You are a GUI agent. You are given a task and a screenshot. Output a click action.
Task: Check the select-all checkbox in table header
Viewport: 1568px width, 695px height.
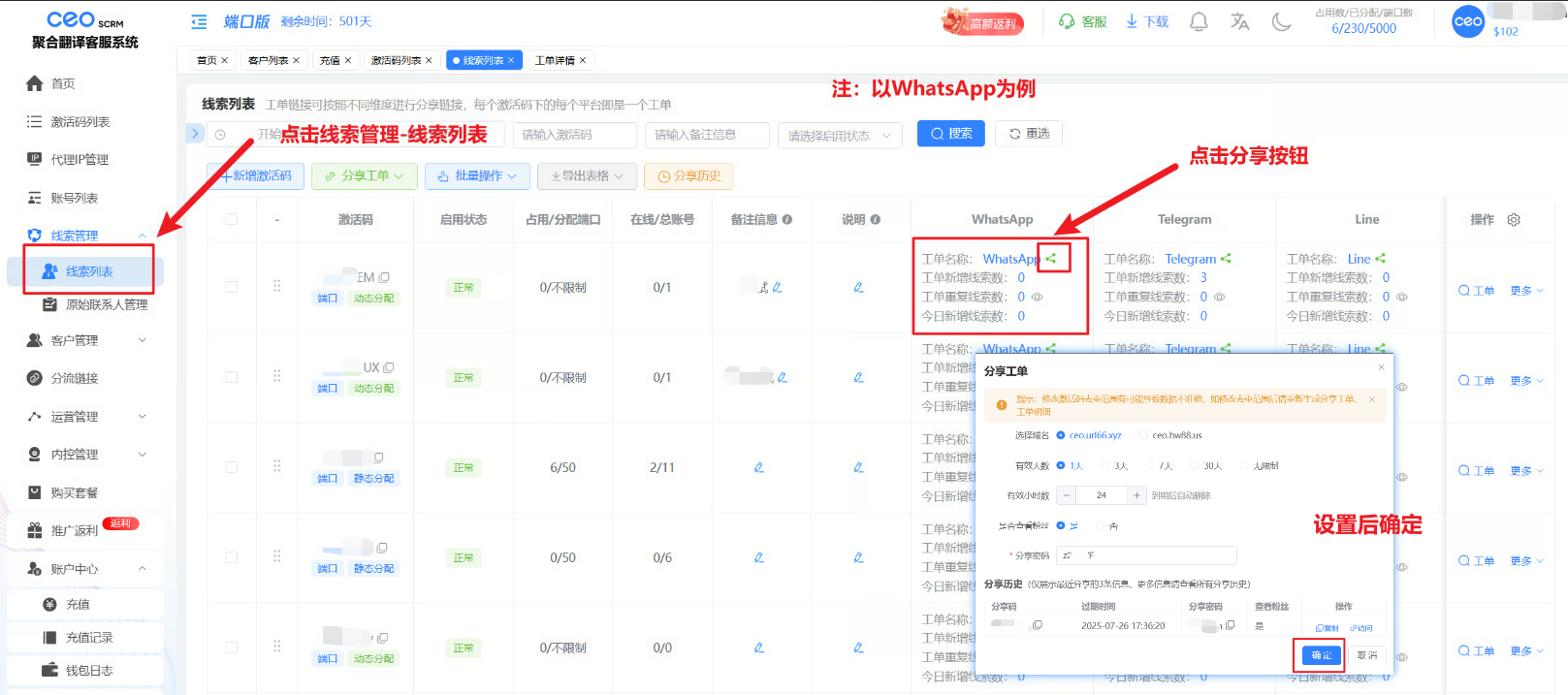pos(231,219)
